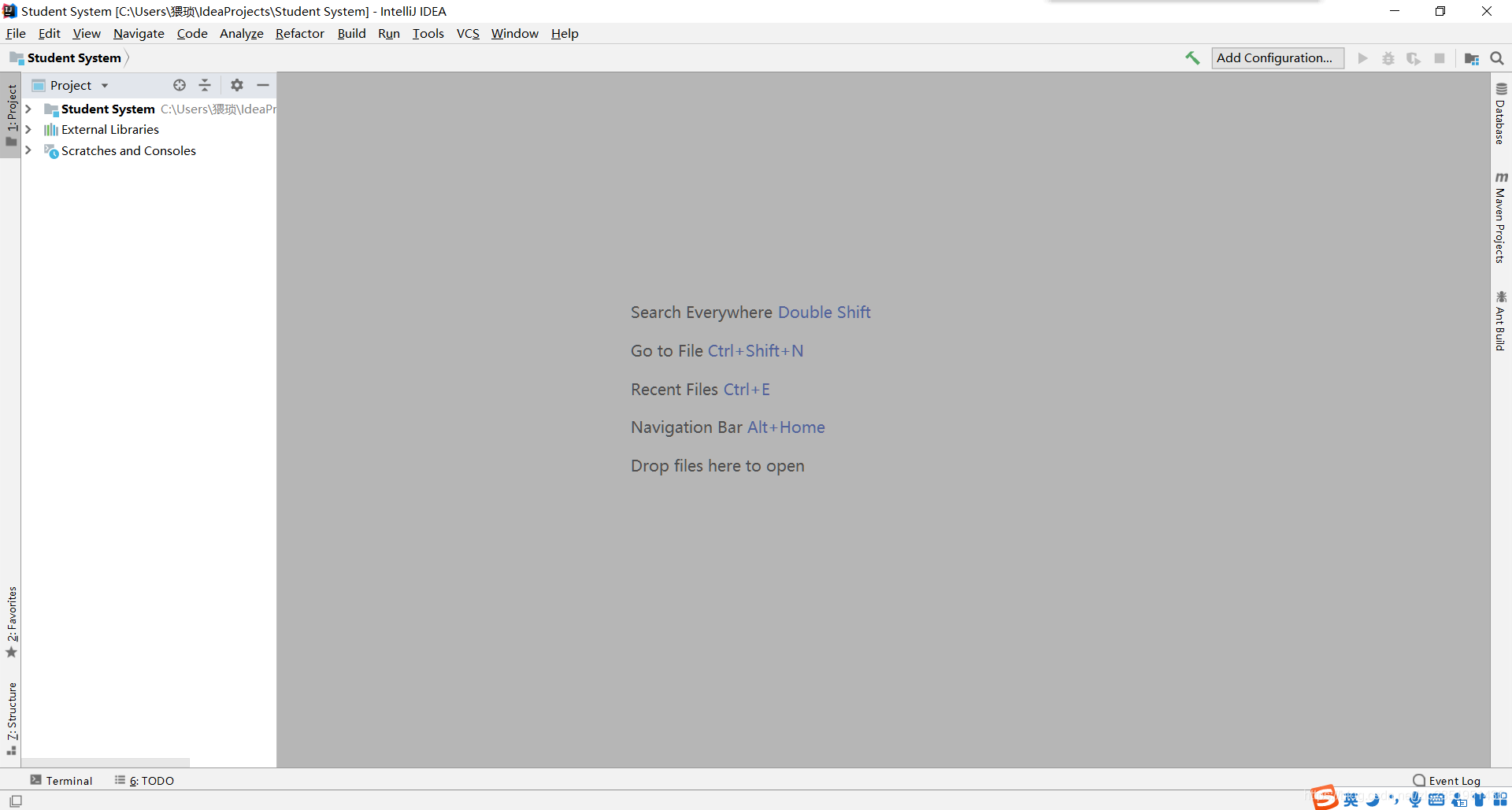Click the moon icon in IME bar
This screenshot has width=1512, height=810.
[x=1373, y=800]
